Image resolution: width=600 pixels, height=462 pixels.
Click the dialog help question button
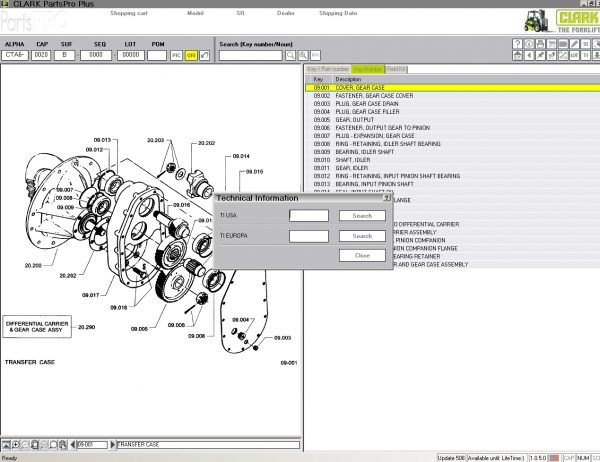pos(387,198)
